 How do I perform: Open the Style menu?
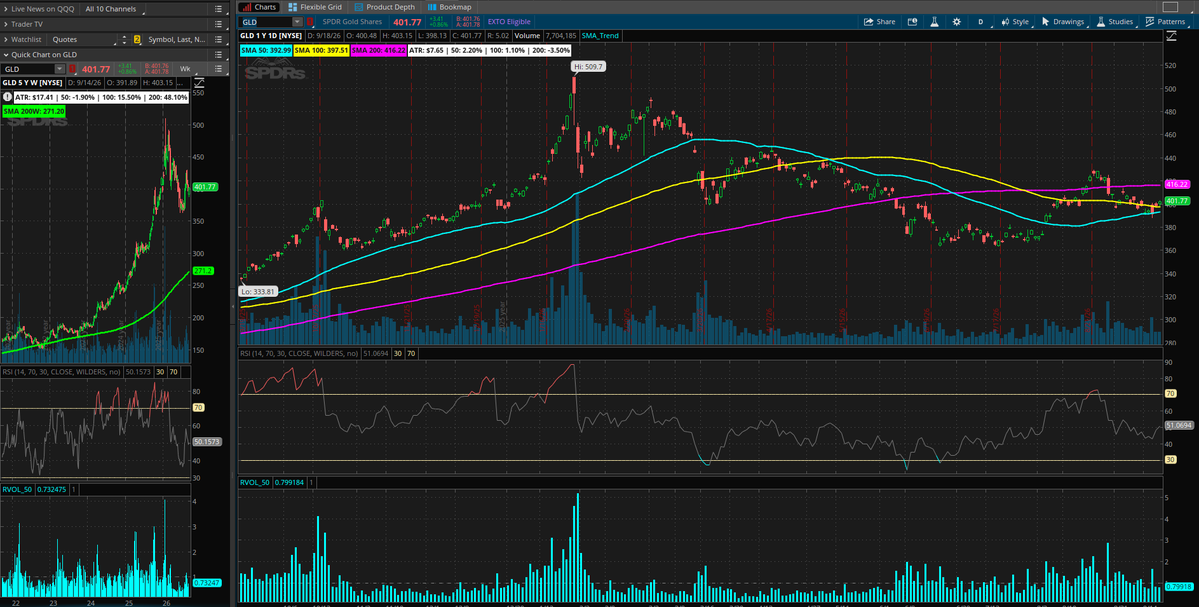click(x=1015, y=22)
